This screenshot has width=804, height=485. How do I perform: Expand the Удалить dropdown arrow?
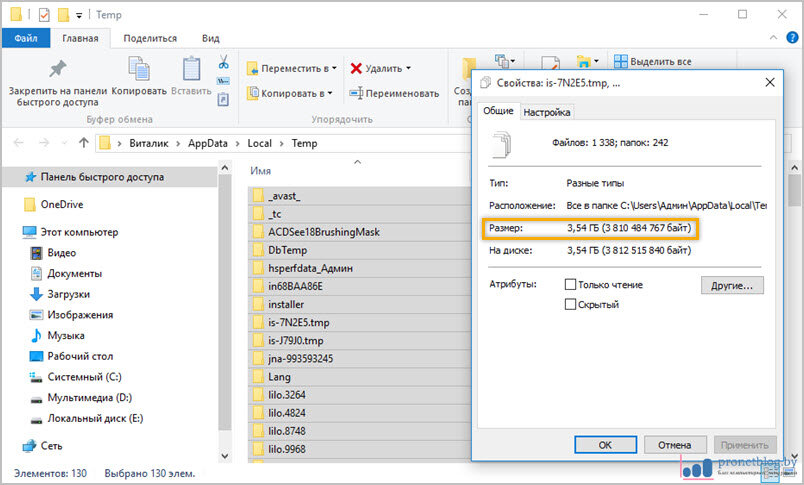409,68
